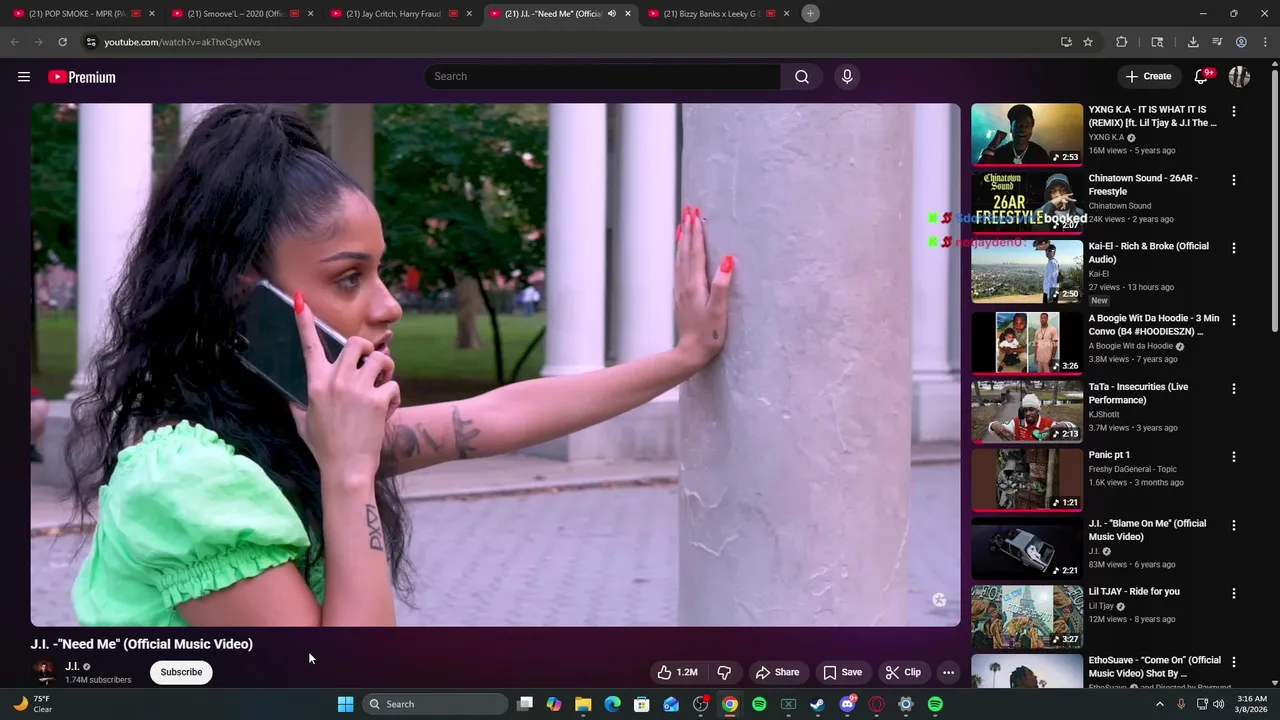
Task: Save the video to a playlist
Action: 842,672
